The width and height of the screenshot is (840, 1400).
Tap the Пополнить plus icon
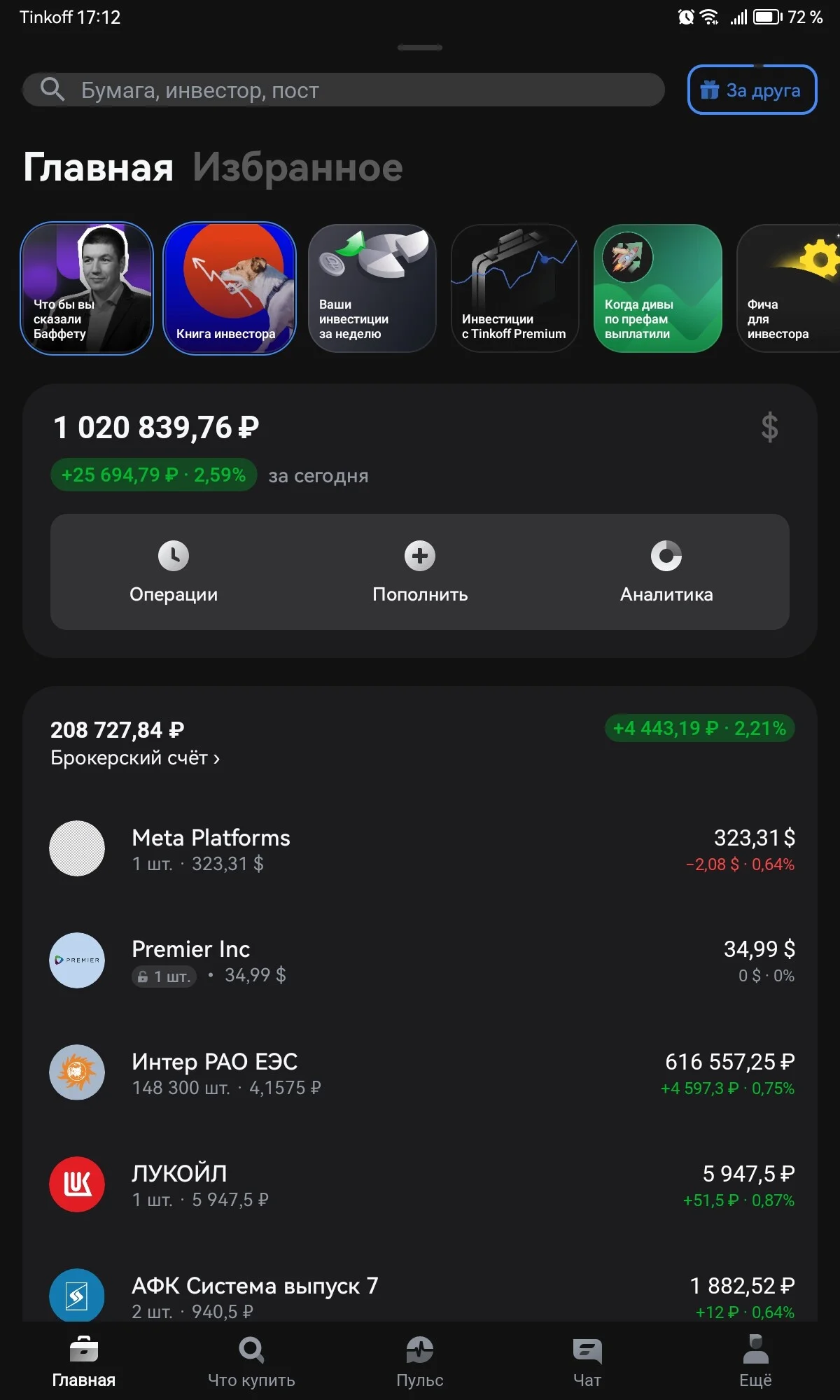420,556
